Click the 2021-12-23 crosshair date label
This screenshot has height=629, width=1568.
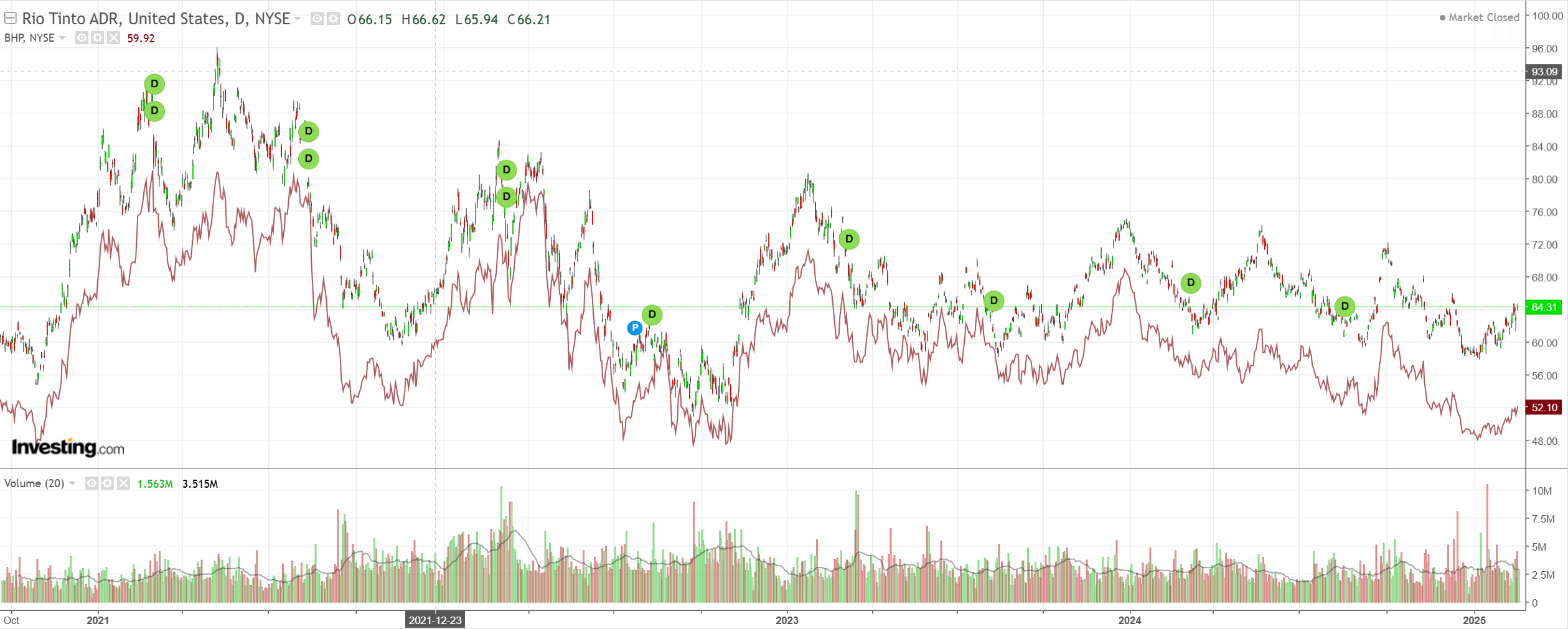(x=435, y=620)
